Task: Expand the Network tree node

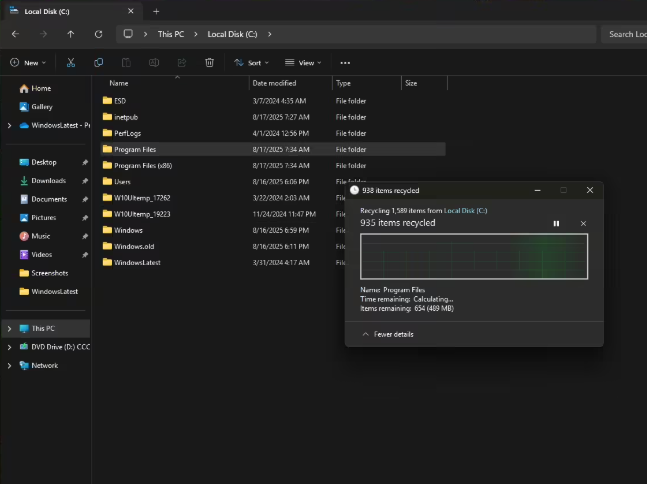Action: [10, 365]
